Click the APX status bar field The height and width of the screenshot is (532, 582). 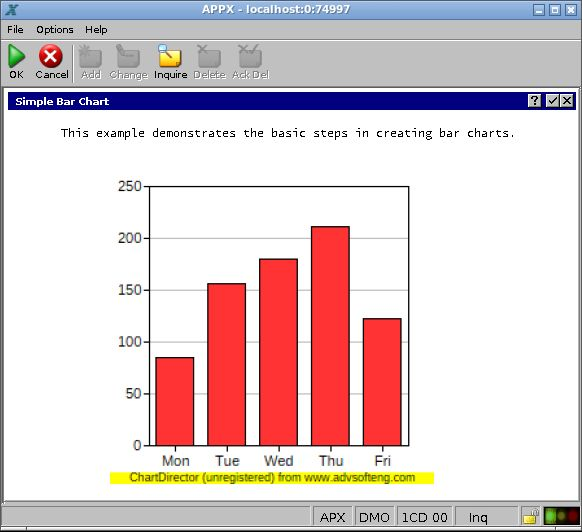pos(333,517)
